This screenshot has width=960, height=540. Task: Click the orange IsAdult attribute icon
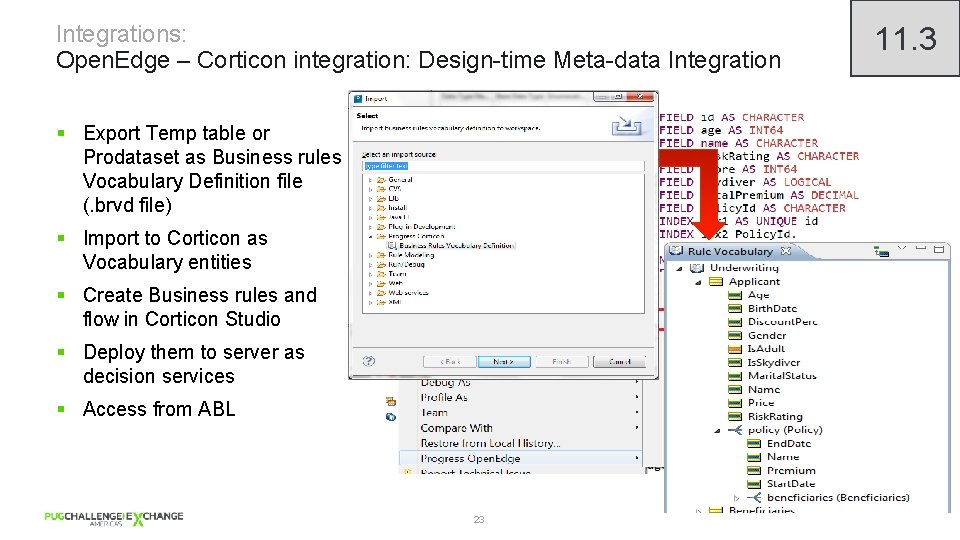735,349
